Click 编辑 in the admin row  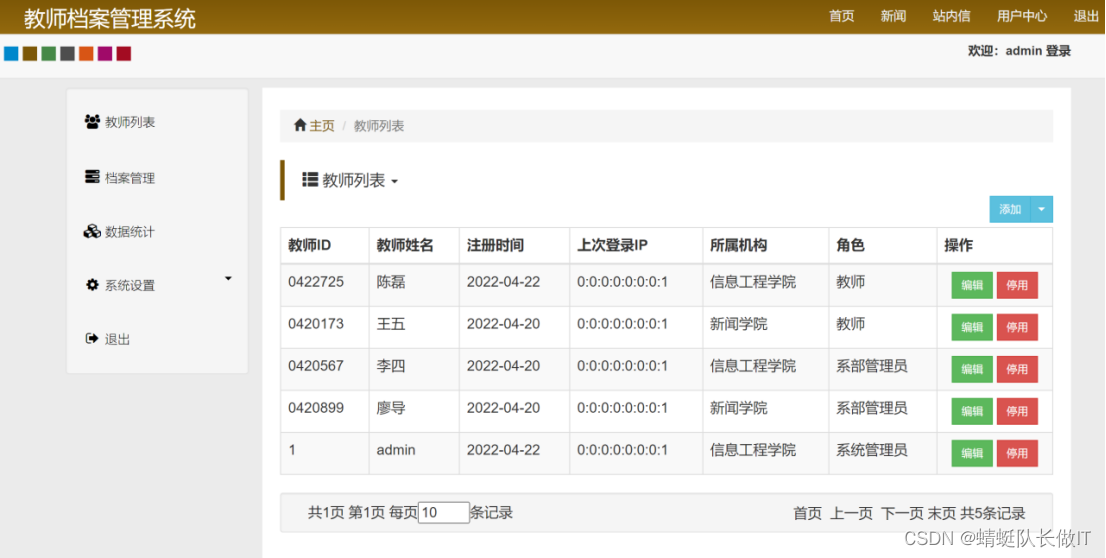tap(972, 453)
